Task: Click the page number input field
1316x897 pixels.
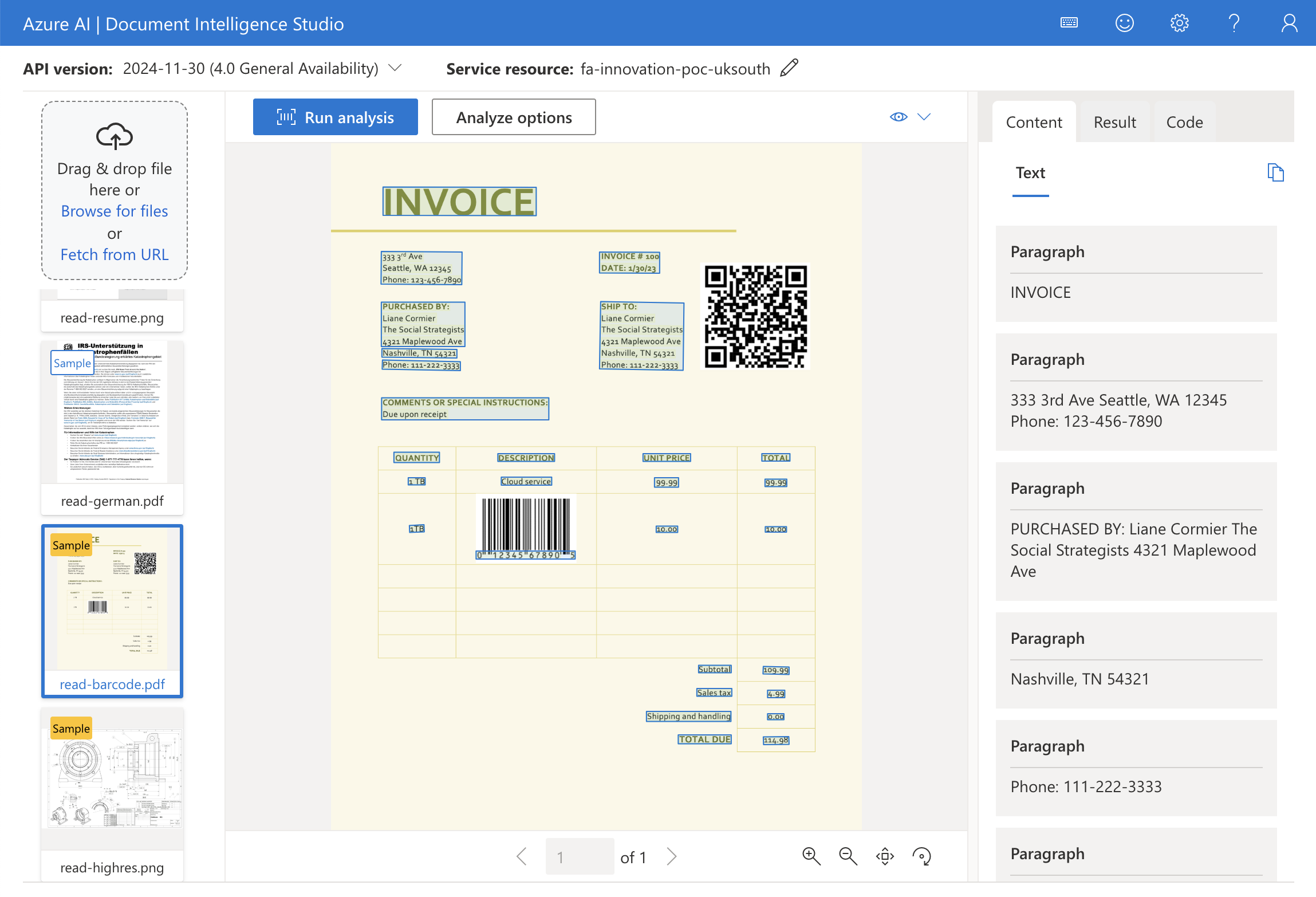Action: [x=580, y=856]
